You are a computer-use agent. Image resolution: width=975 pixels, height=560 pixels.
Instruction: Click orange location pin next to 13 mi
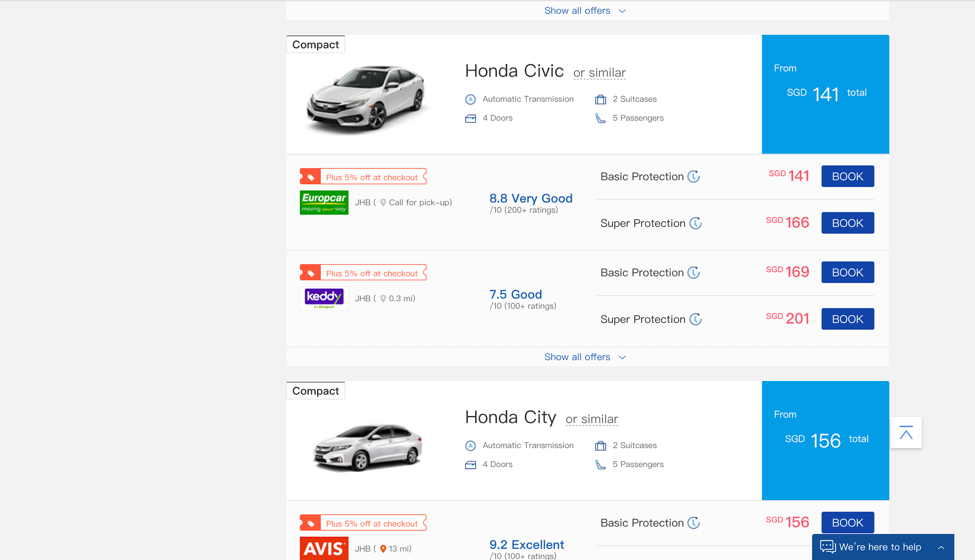(383, 549)
